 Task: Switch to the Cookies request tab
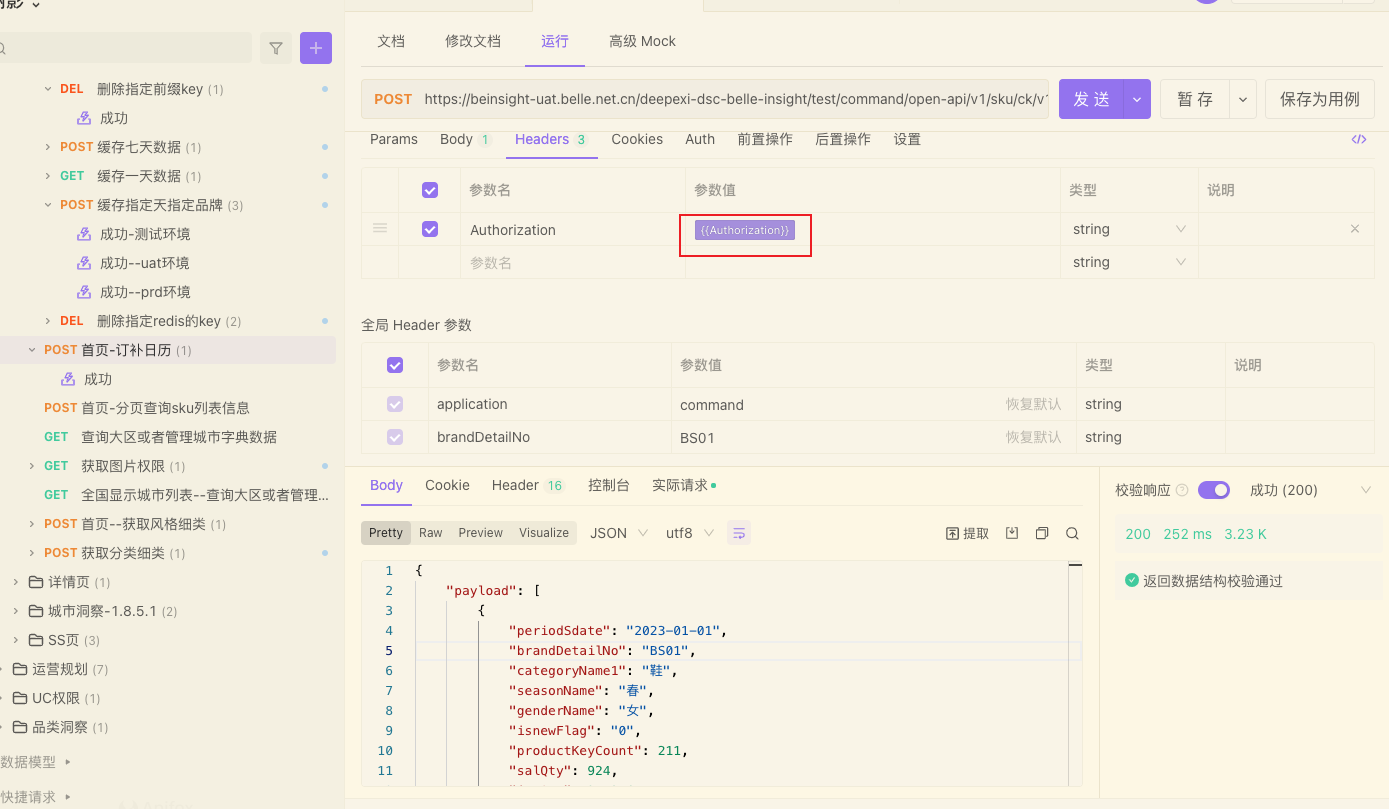(637, 139)
